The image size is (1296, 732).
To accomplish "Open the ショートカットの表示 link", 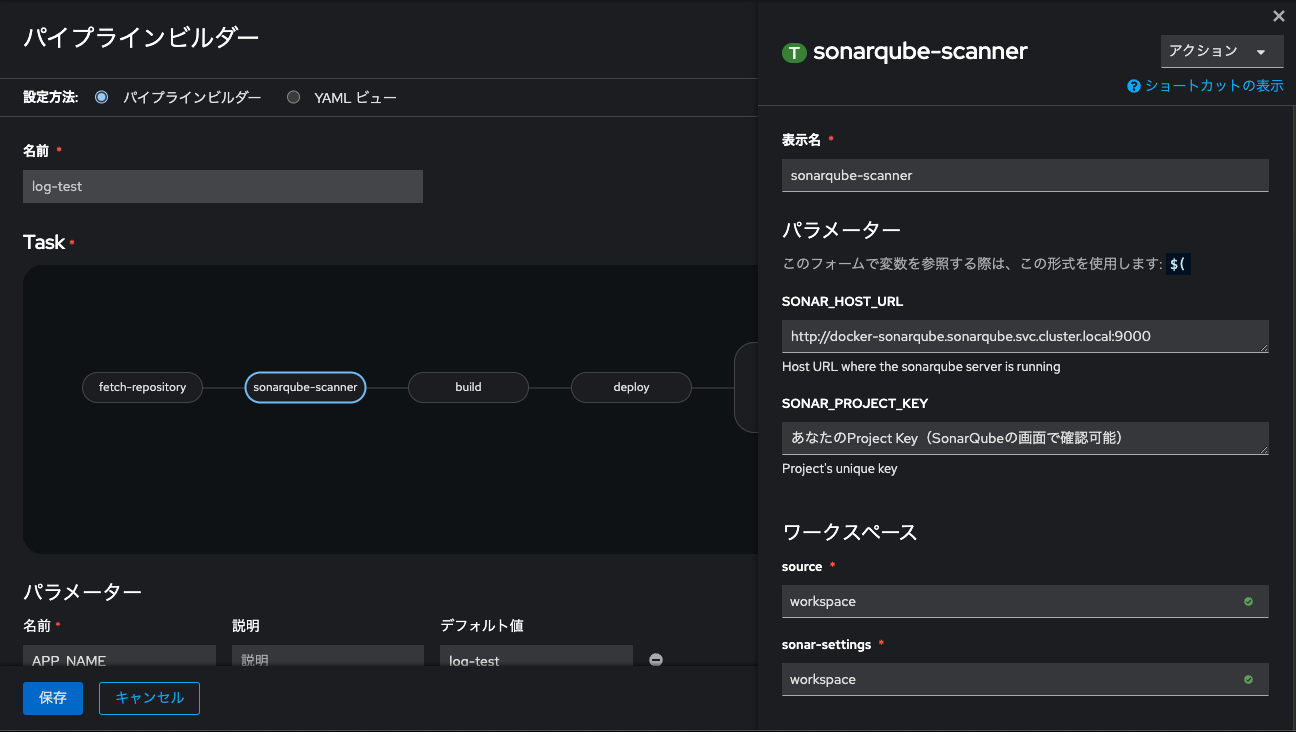I will (x=1214, y=86).
